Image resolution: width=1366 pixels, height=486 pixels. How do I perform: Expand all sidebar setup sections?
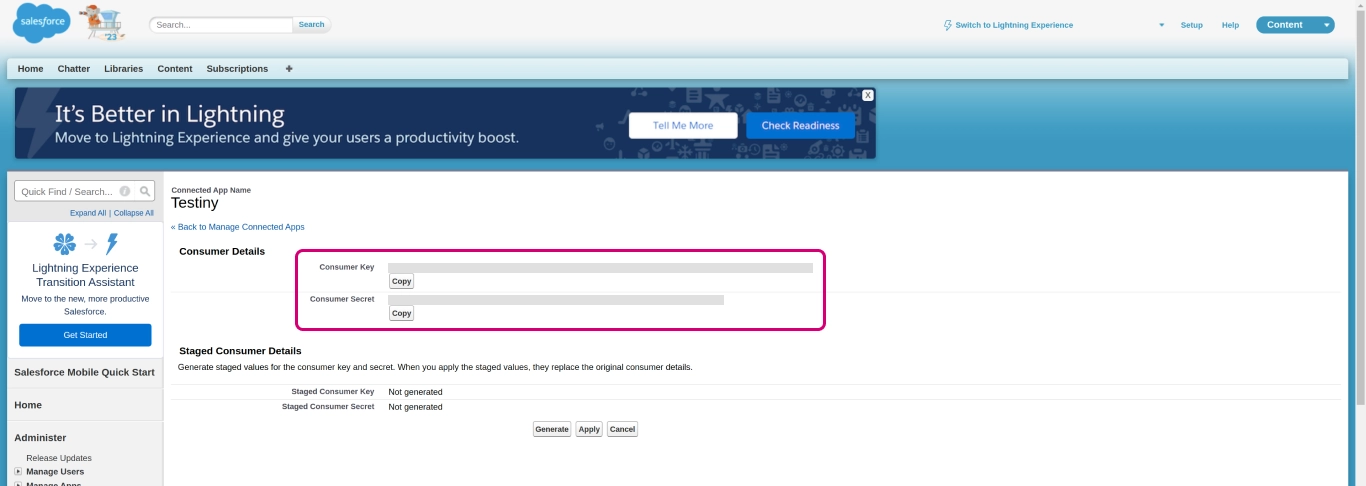click(87, 213)
